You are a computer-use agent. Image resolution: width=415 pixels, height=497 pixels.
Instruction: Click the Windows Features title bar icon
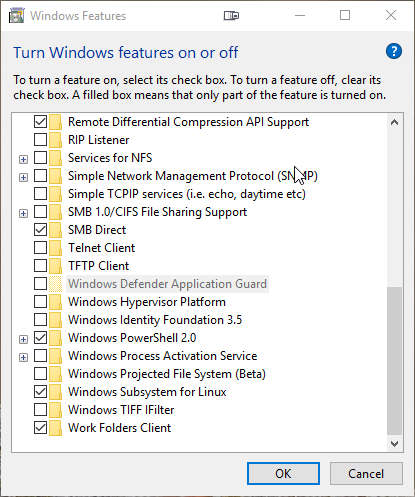coord(16,16)
